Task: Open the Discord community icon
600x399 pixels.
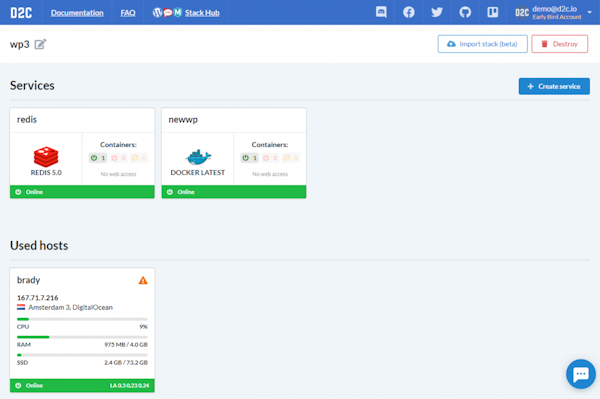Action: coord(381,12)
